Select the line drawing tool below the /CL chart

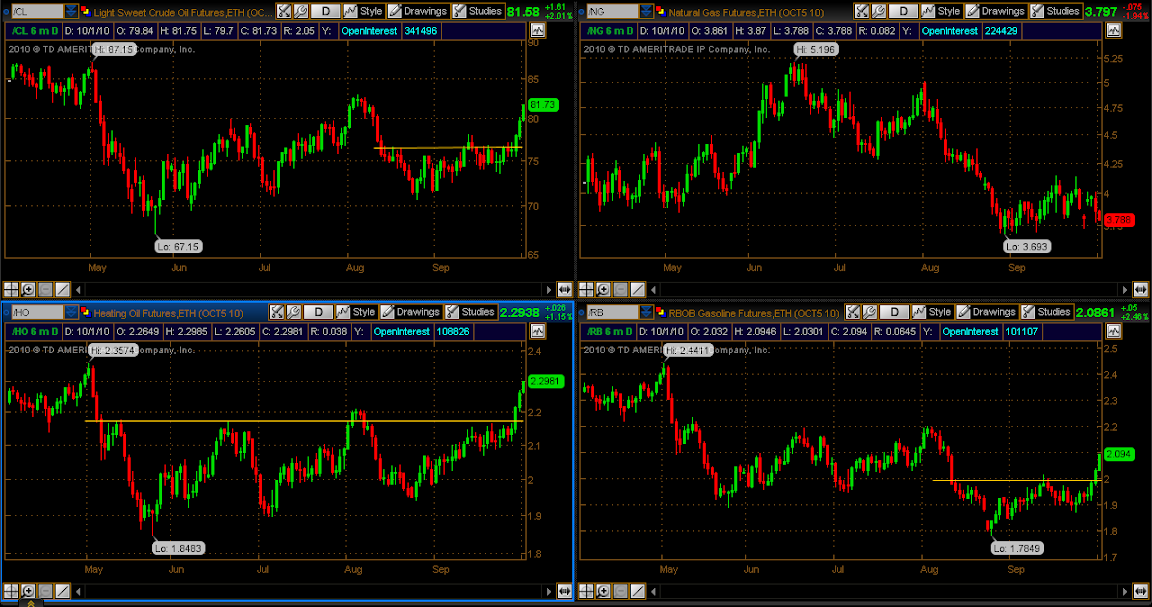(62, 290)
